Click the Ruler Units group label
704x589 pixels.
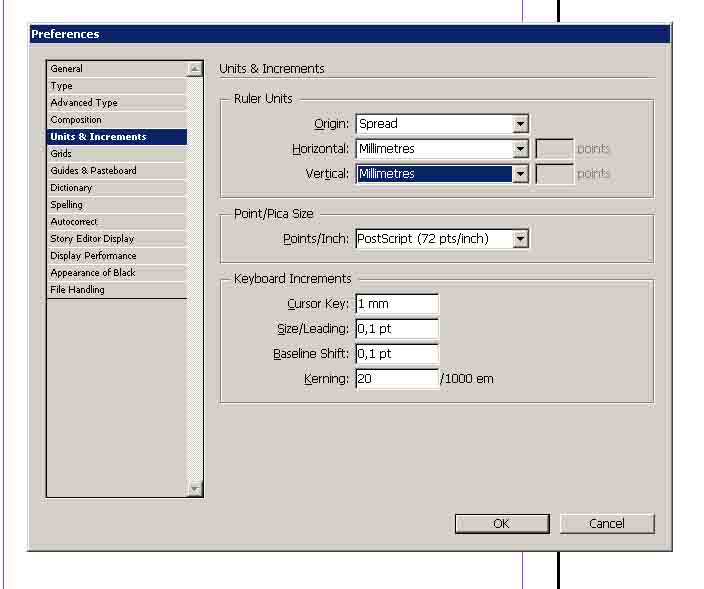pyautogui.click(x=263, y=99)
